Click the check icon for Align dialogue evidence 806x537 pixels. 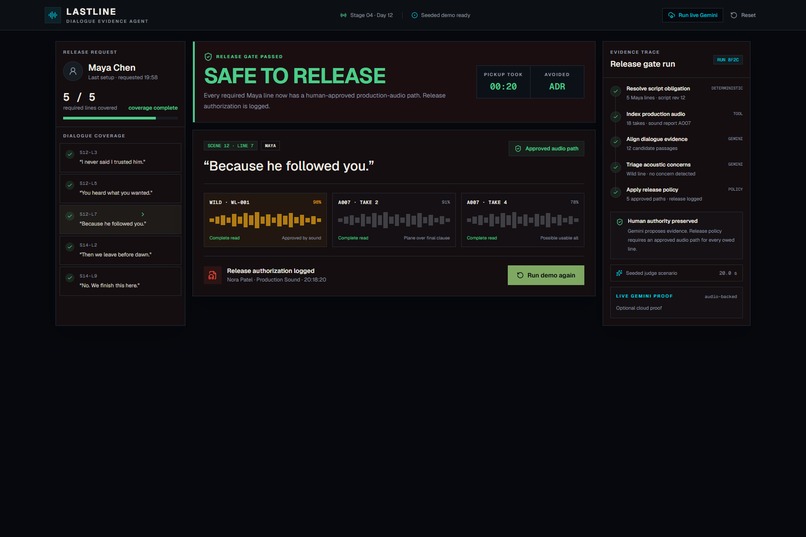615,142
